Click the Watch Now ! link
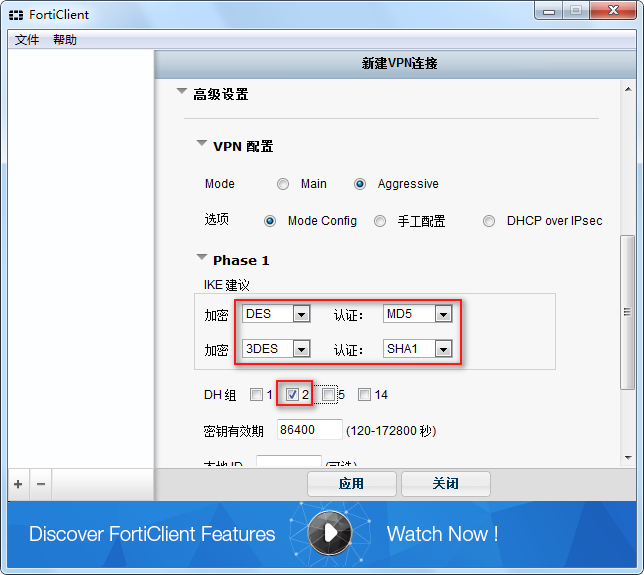Viewport: 644px width, 575px height. coord(442,534)
